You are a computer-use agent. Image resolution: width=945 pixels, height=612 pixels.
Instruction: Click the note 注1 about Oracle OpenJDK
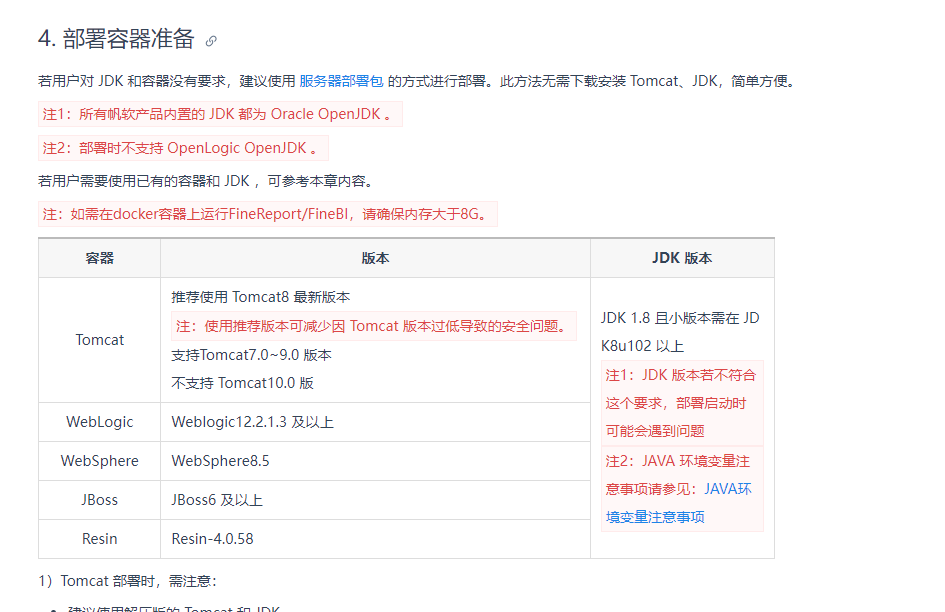[x=220, y=115]
